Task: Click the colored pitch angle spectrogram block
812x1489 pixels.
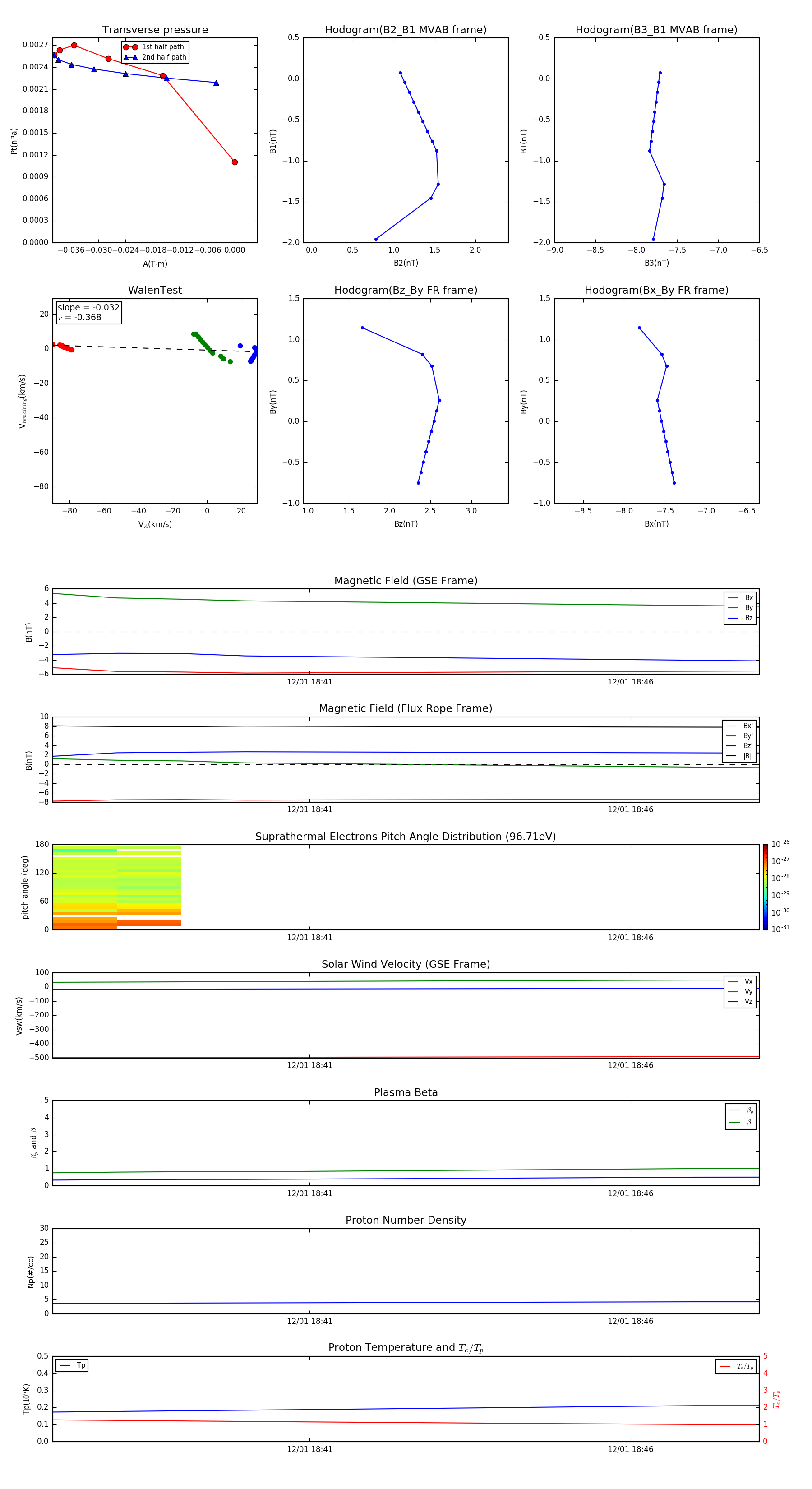Action: (x=117, y=887)
